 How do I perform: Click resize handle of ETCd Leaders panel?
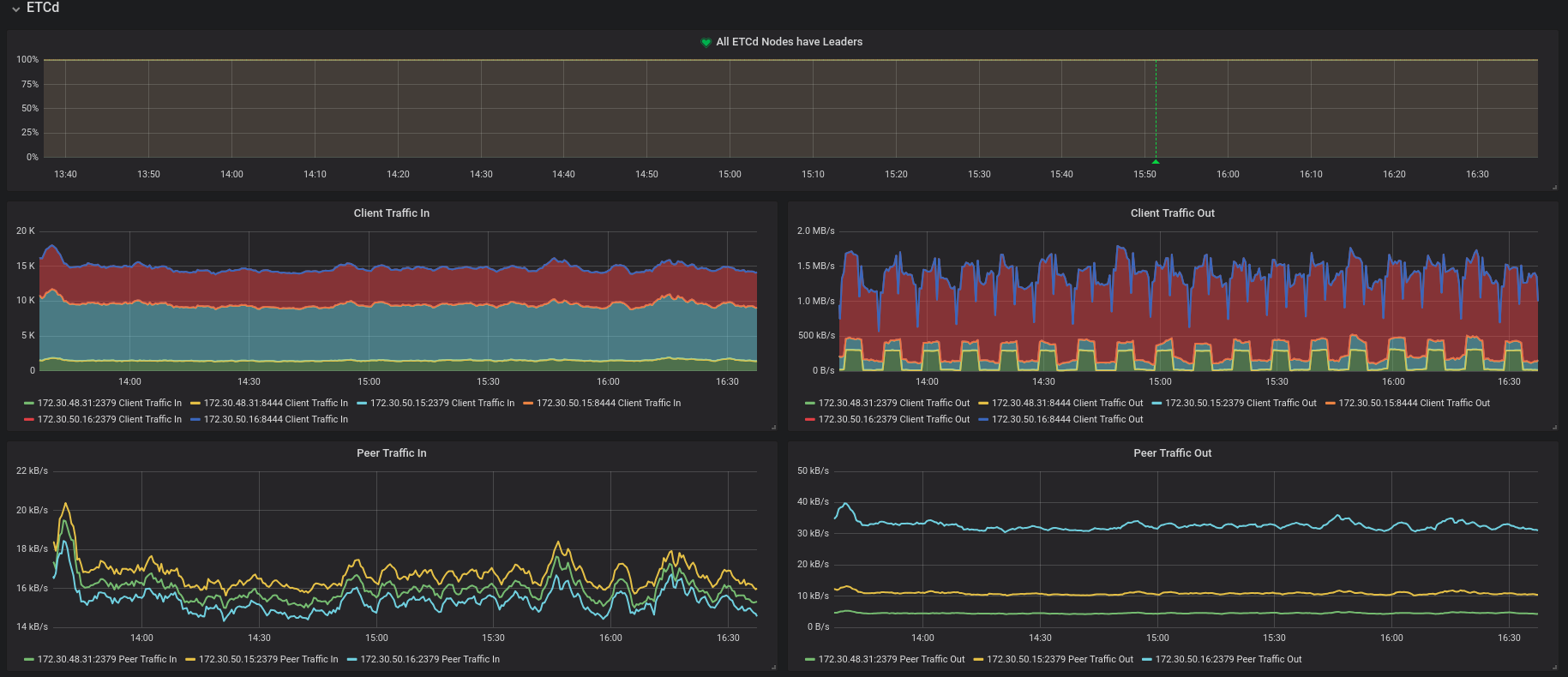[x=1554, y=187]
